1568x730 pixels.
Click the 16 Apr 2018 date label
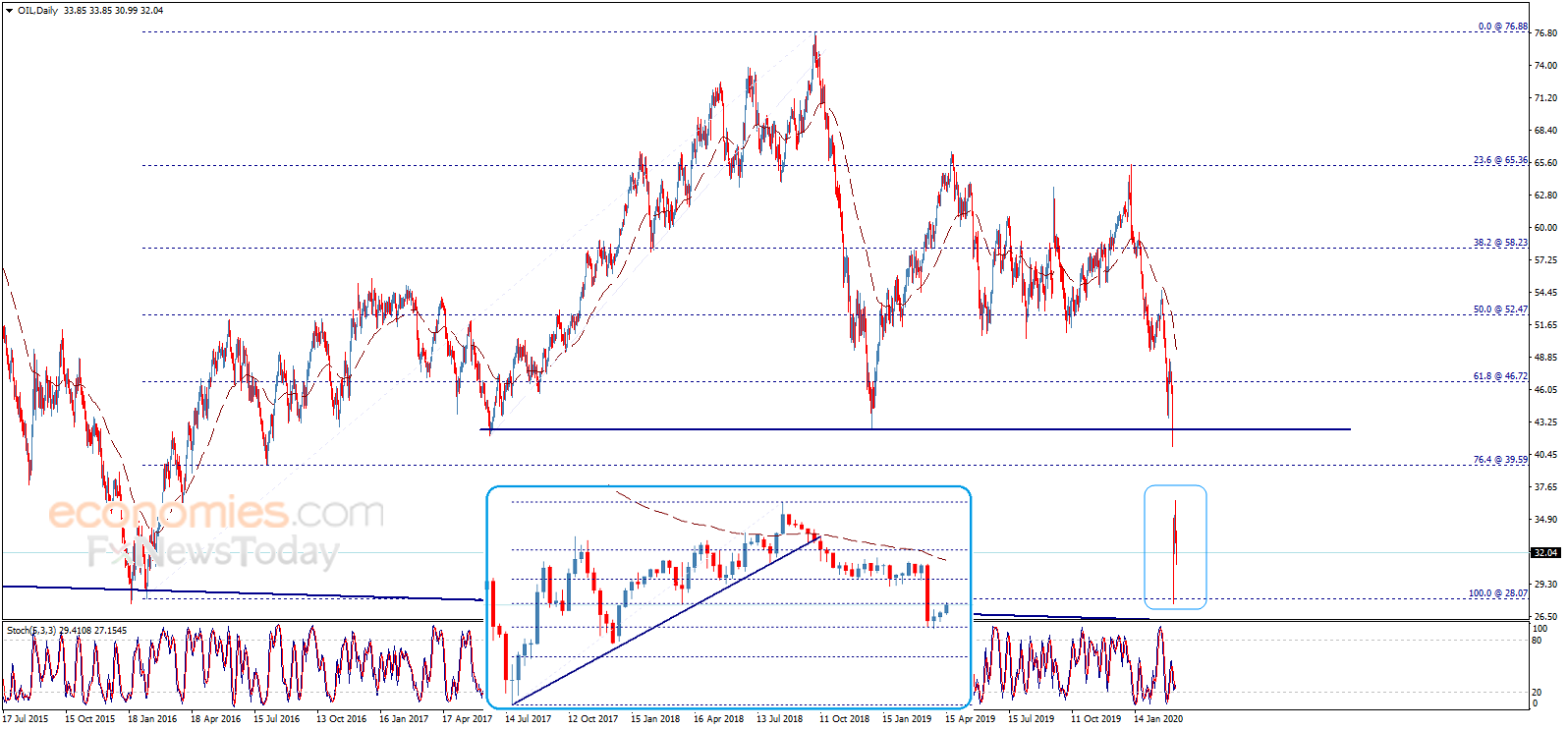click(718, 719)
